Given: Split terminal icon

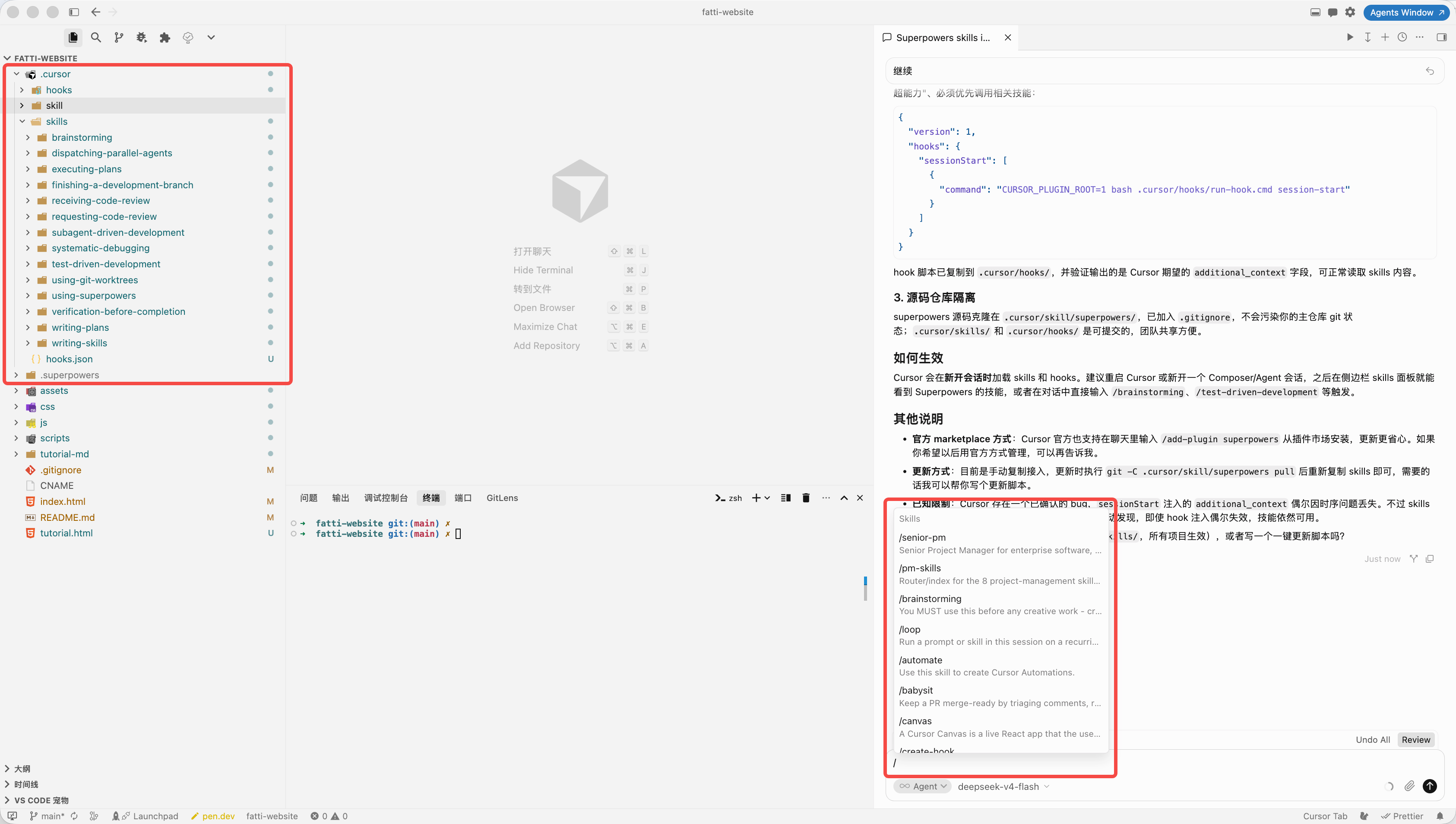Looking at the screenshot, I should (x=786, y=498).
